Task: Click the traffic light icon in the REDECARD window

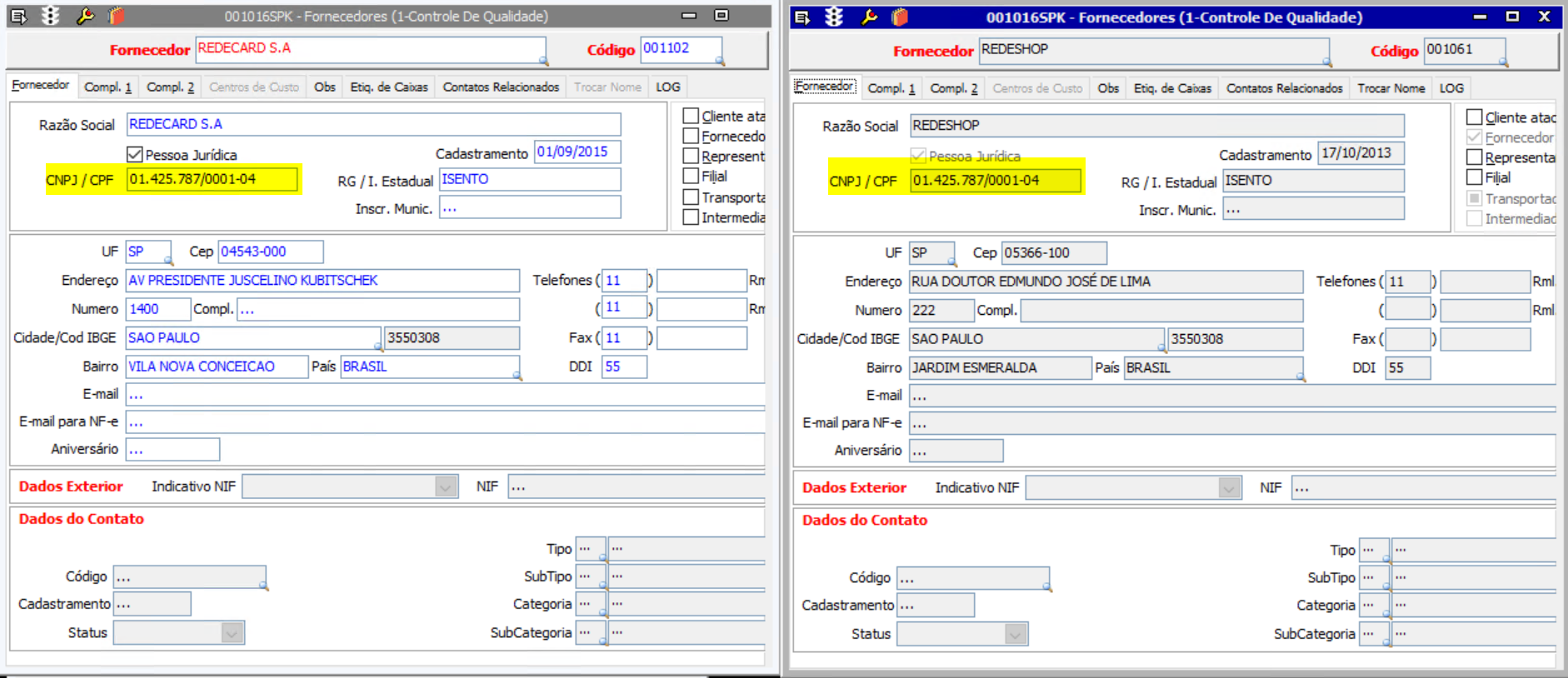Action: coord(51,16)
